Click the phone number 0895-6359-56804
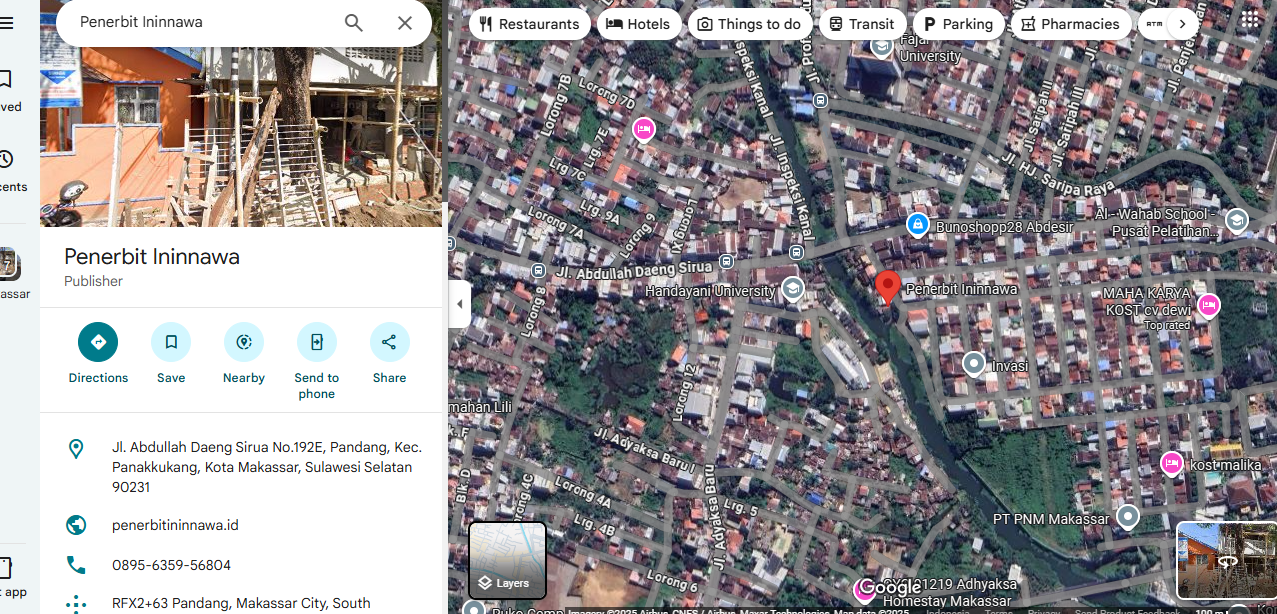This screenshot has height=614, width=1277. click(x=171, y=565)
